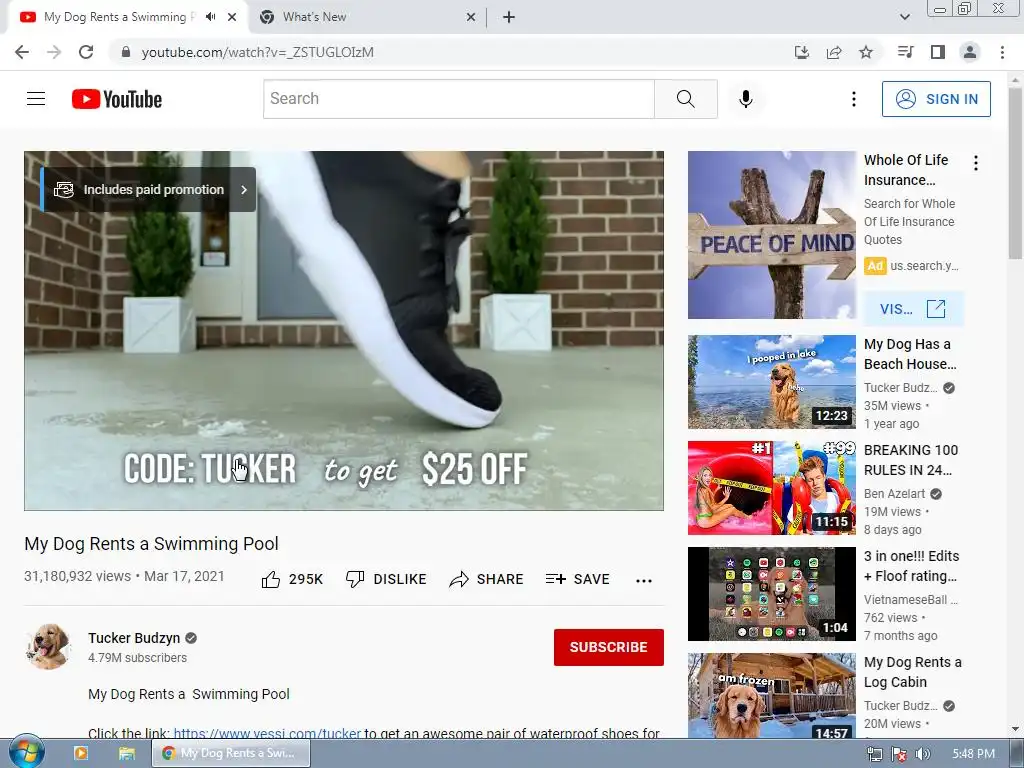Open My Dog Has a Beach House thumbnail

coord(771,382)
